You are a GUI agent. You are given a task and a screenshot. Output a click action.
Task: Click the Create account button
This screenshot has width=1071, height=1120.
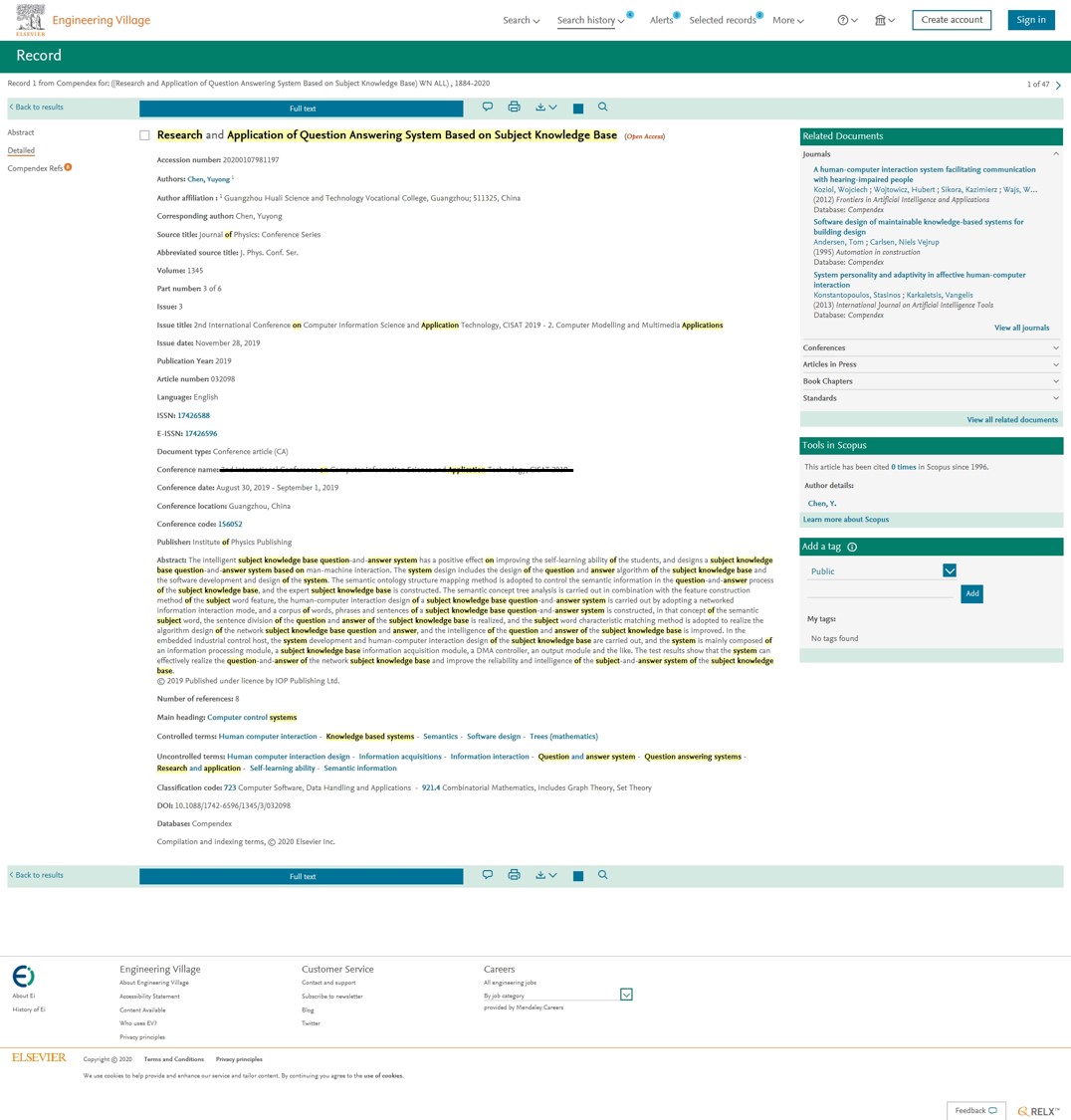(x=952, y=20)
